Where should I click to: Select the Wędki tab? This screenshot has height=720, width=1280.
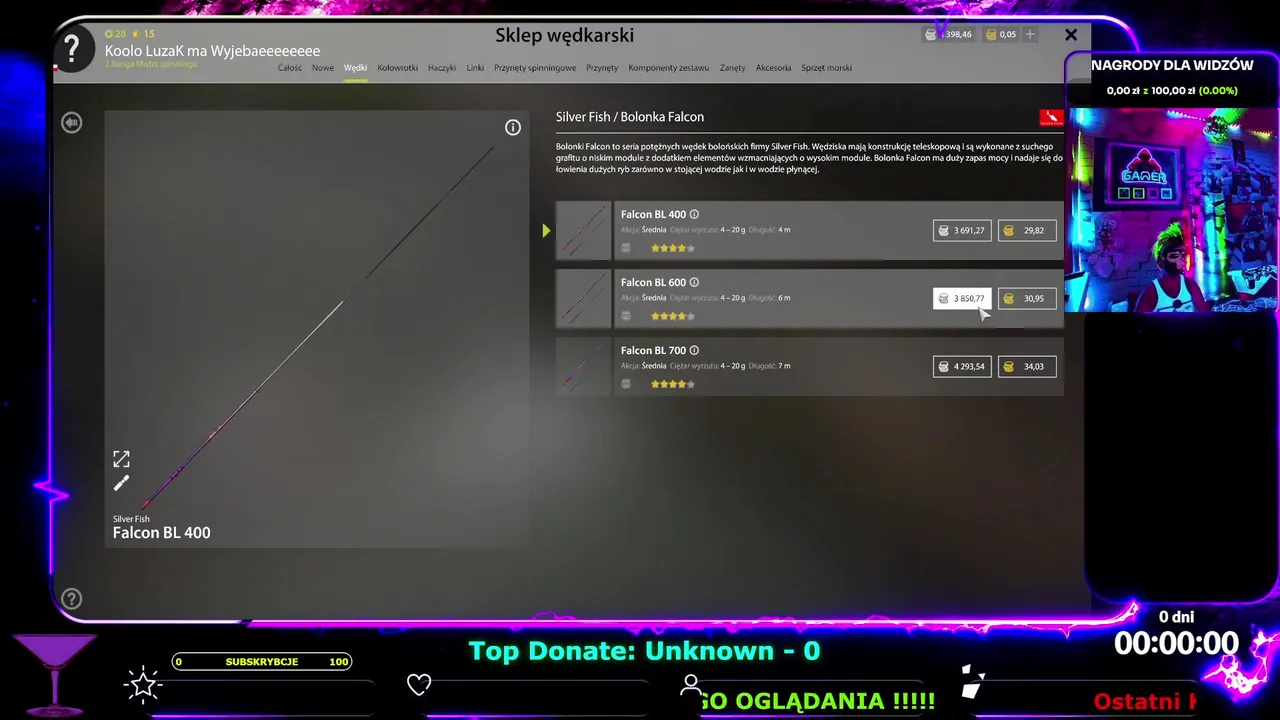point(355,68)
